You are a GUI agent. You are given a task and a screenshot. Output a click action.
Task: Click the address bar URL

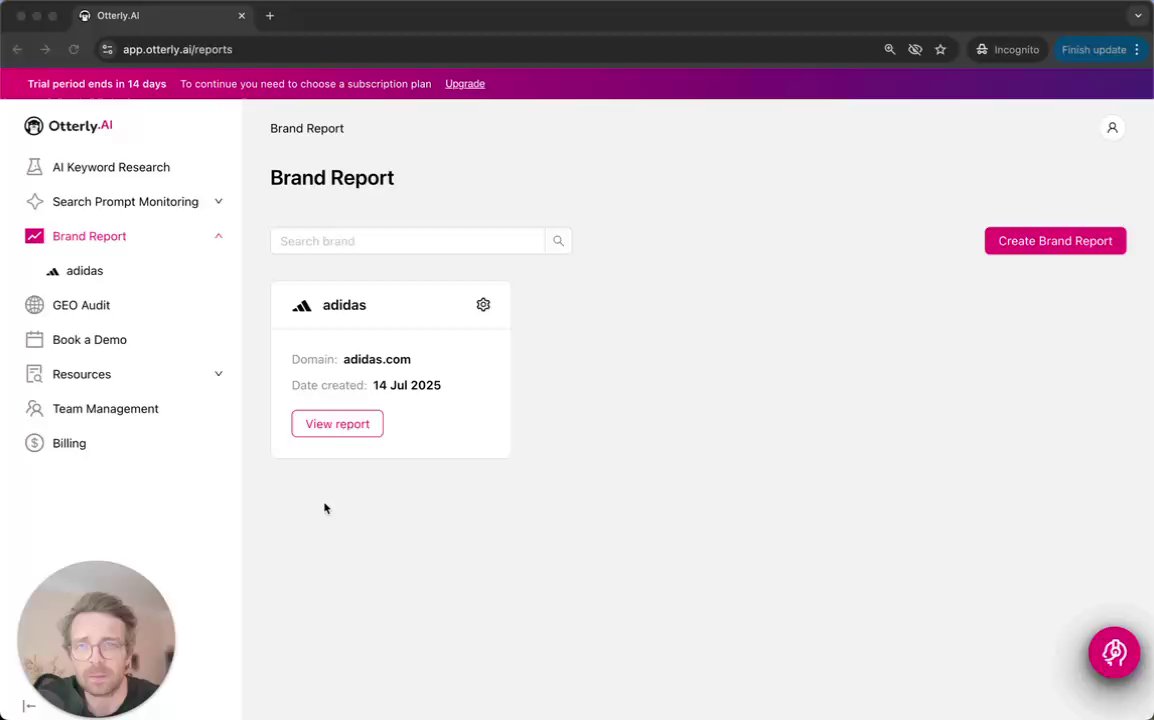[177, 49]
